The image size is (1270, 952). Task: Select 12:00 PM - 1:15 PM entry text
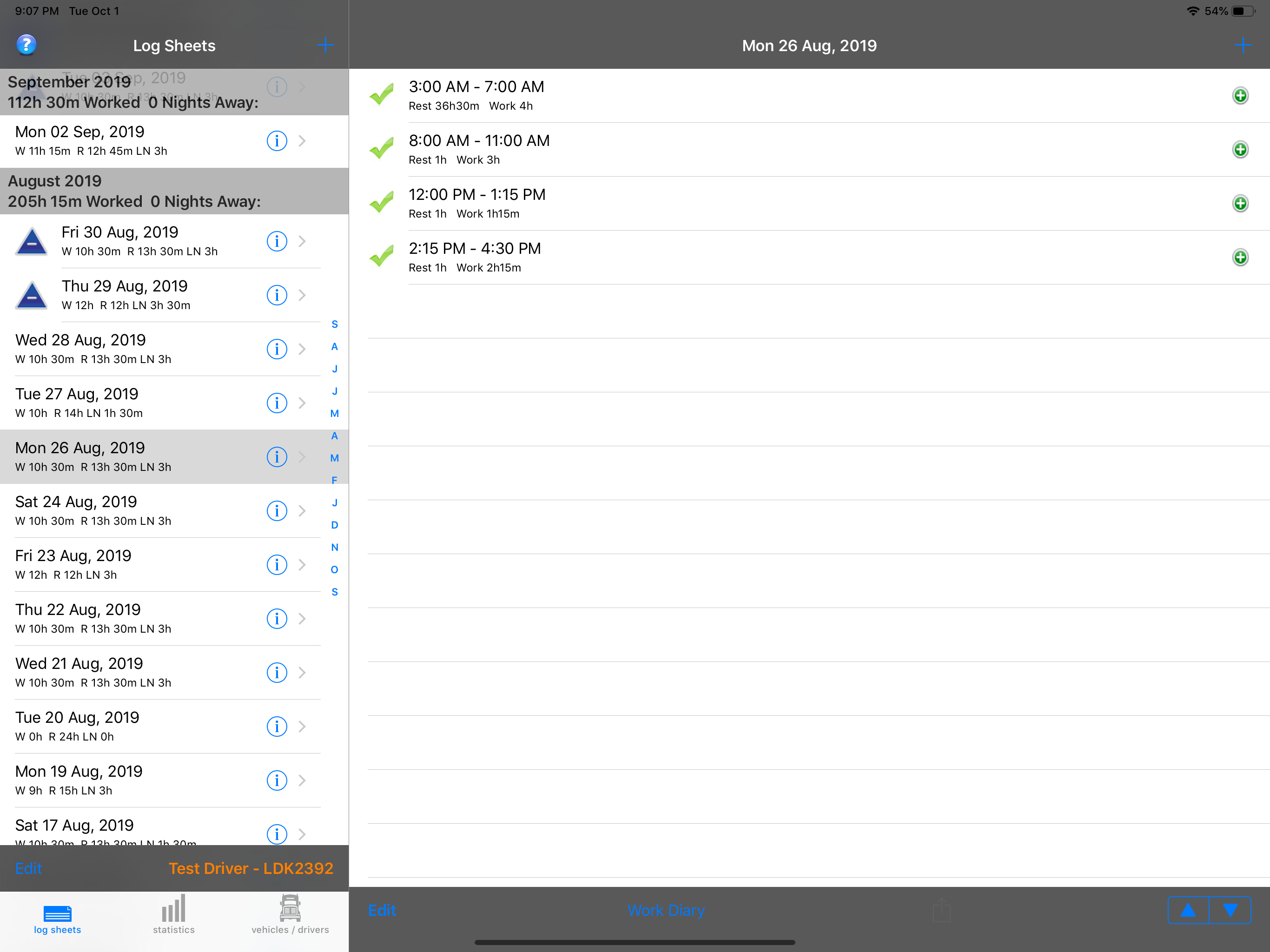coord(477,195)
